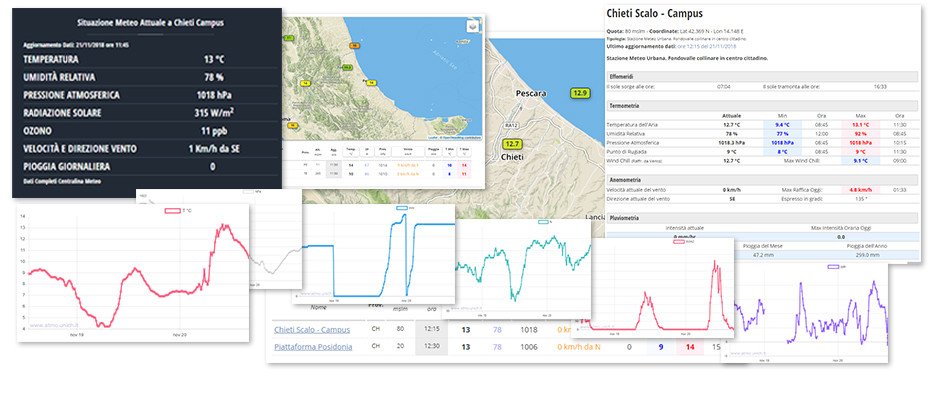The width and height of the screenshot is (930, 405).
Task: Toggle the blue legend on the pressure chart
Action: tap(403, 208)
